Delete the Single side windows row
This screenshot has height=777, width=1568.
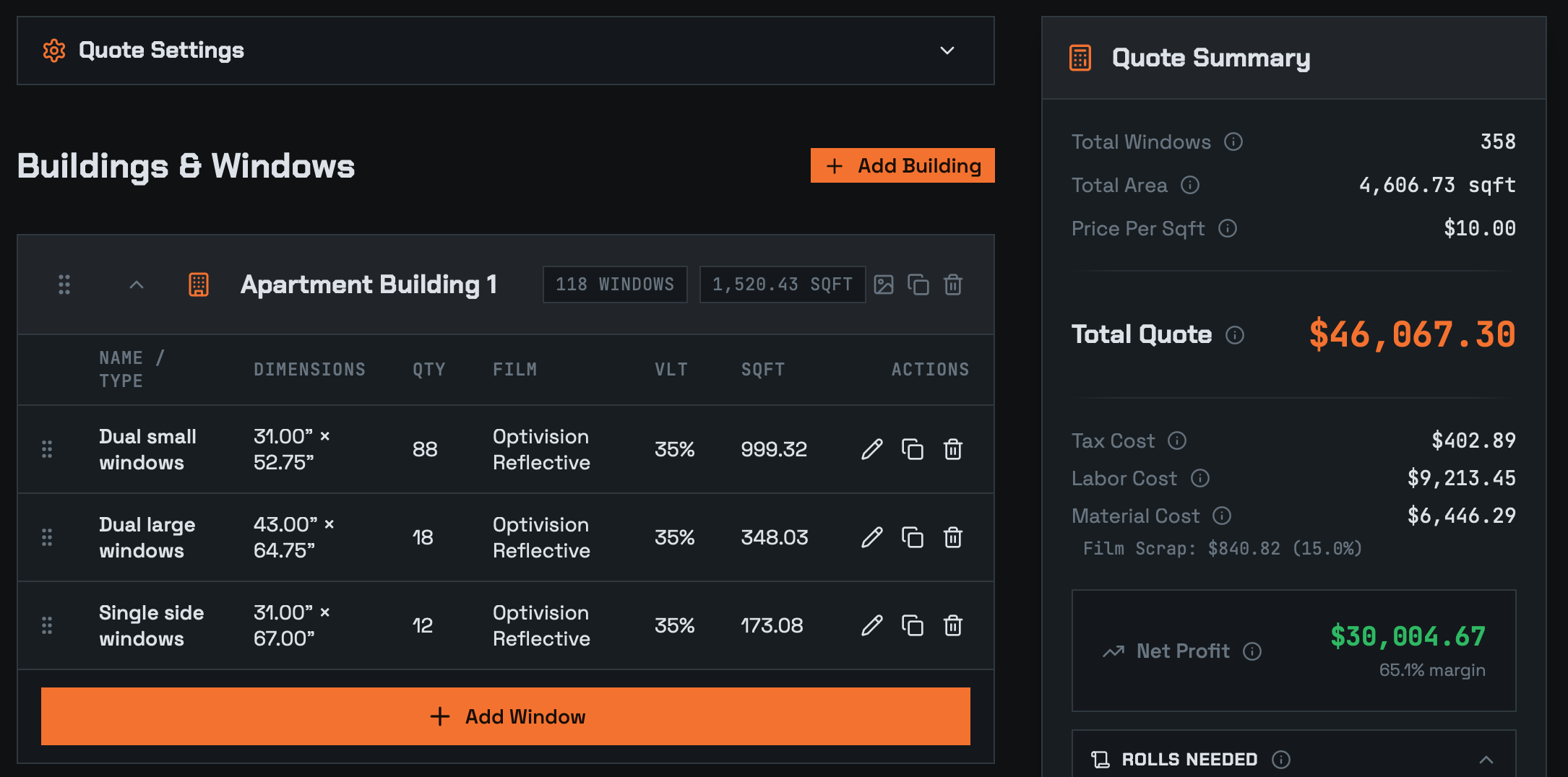[952, 625]
